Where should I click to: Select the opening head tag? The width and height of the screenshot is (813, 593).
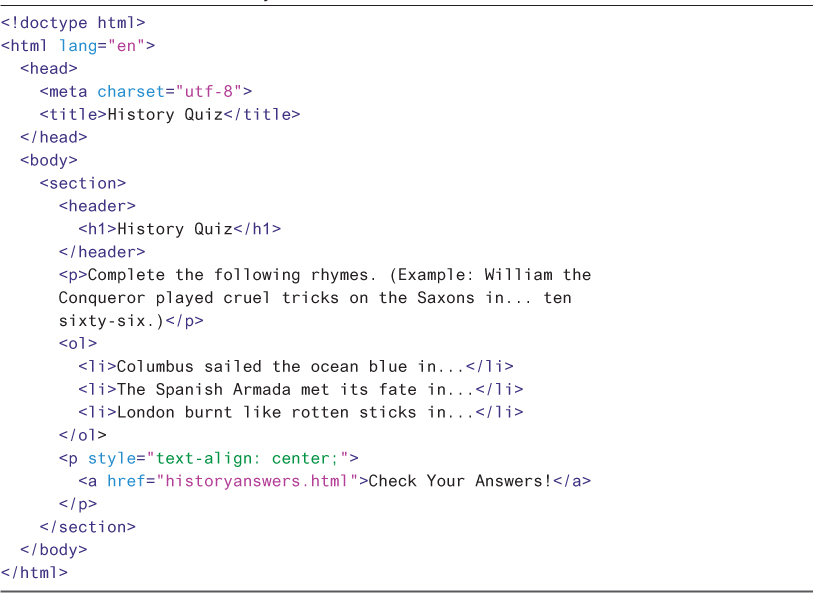[x=48, y=68]
